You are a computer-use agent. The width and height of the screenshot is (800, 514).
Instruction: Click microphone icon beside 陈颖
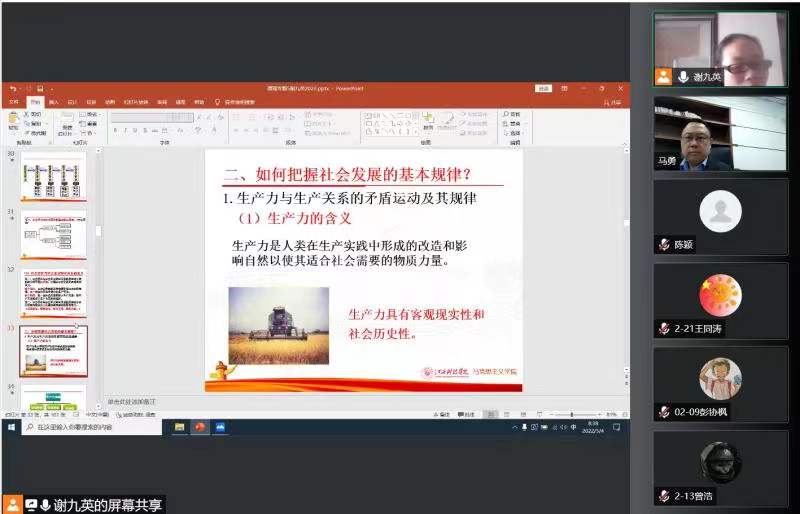[x=663, y=245]
